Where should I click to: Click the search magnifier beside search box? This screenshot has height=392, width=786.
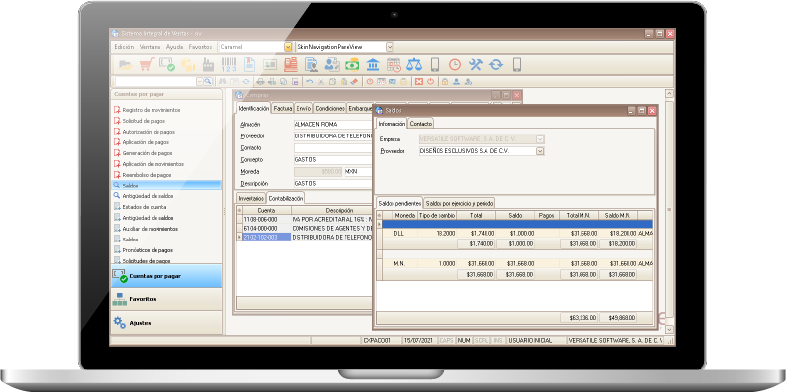tap(208, 81)
